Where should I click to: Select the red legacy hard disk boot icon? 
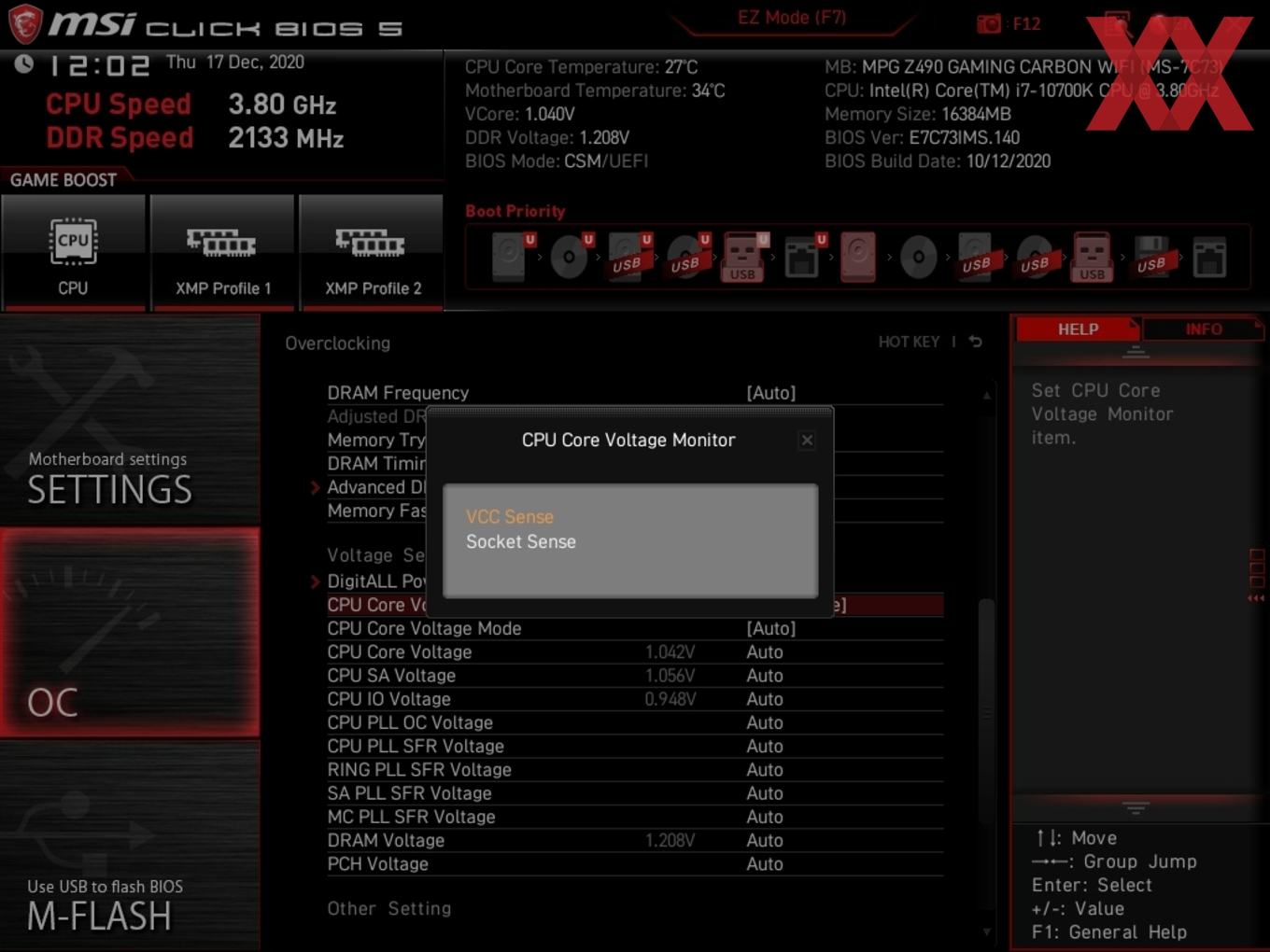click(x=858, y=257)
